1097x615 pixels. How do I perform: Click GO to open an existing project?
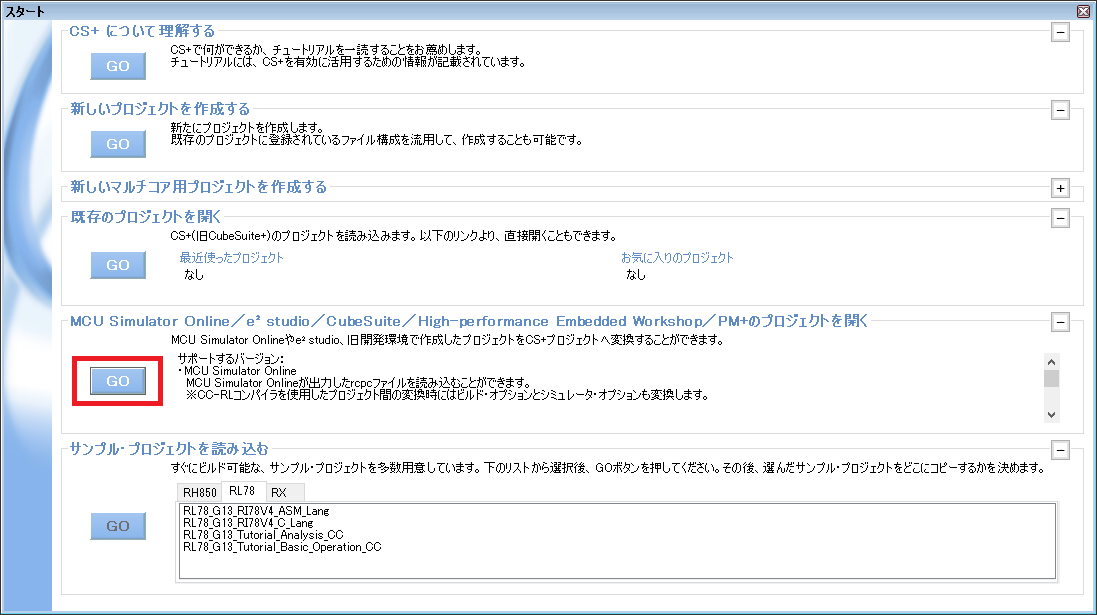pos(118,265)
